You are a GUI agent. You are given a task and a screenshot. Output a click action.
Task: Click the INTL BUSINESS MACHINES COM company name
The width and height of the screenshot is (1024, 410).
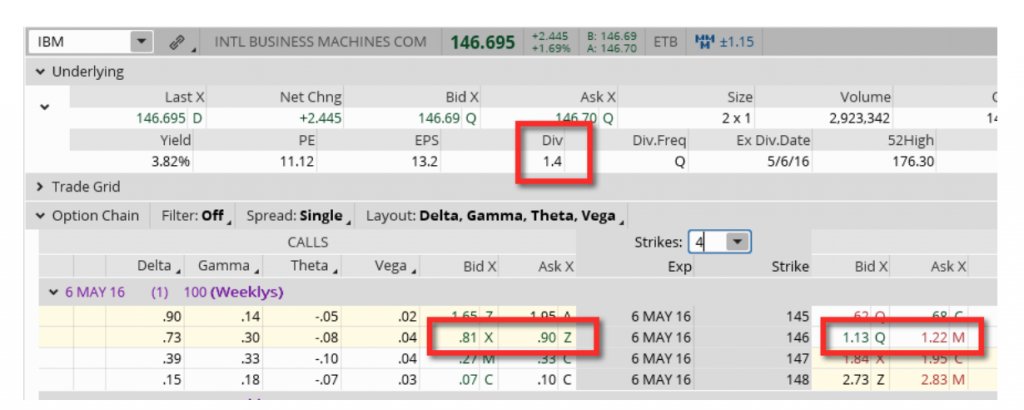(321, 42)
